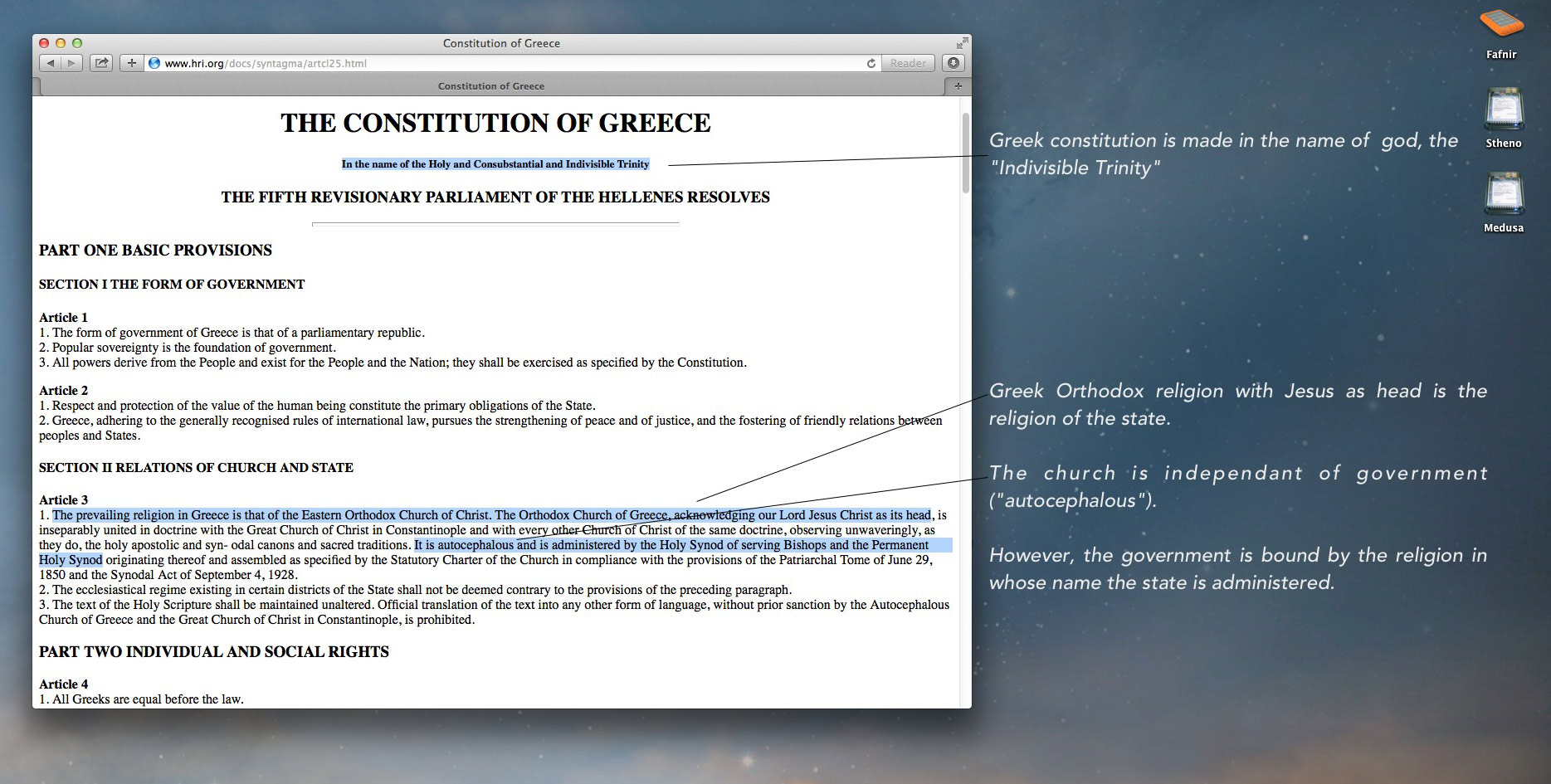The width and height of the screenshot is (1551, 784).
Task: Reload the page with the refresh icon
Action: click(x=871, y=63)
